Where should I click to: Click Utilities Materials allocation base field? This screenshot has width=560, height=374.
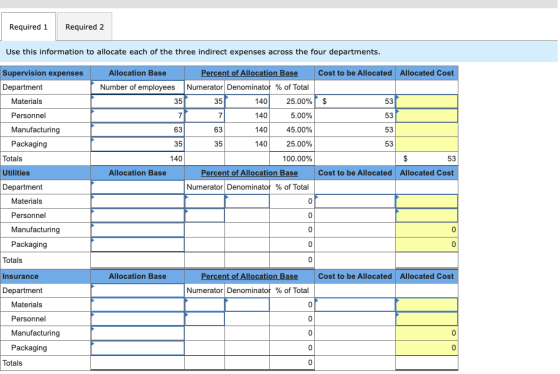click(x=138, y=201)
